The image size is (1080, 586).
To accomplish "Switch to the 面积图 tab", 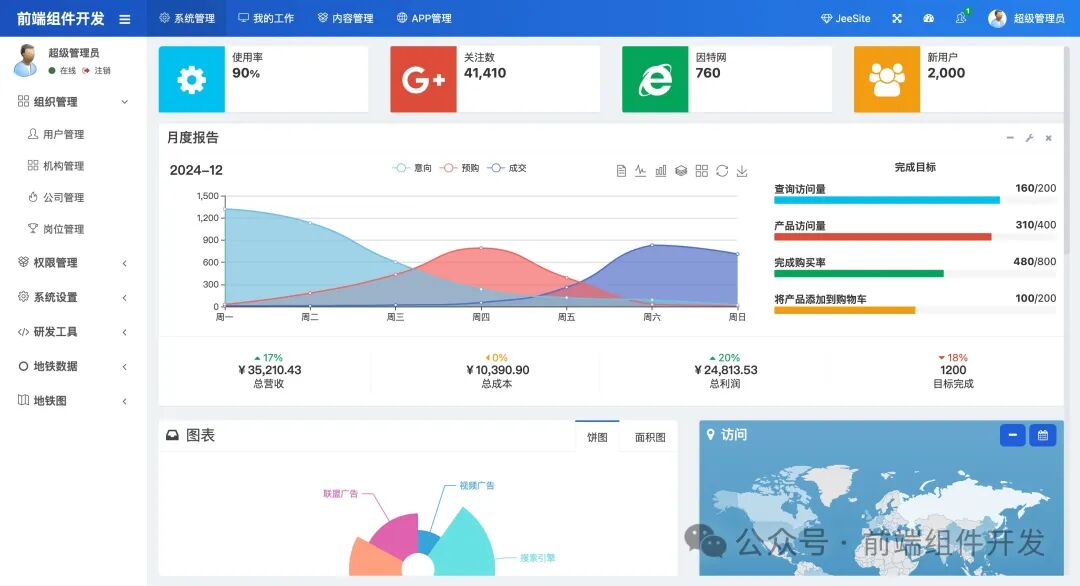I will click(647, 437).
